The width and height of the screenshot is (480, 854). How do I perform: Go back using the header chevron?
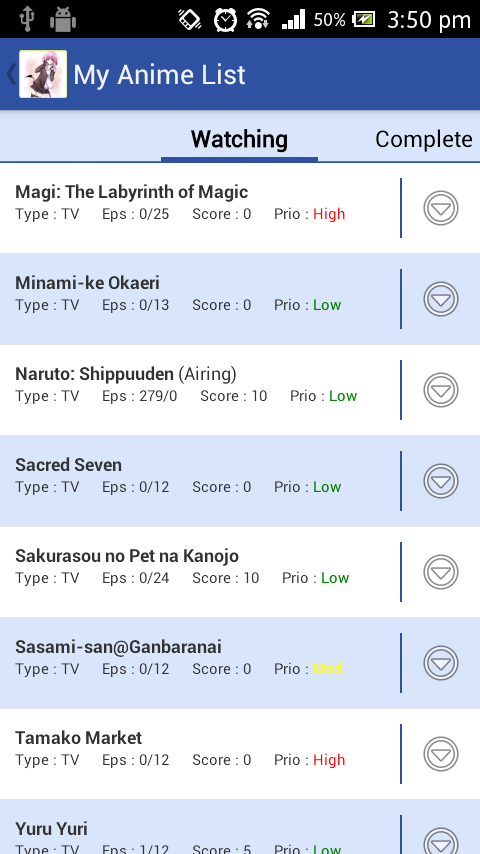pyautogui.click(x=10, y=74)
